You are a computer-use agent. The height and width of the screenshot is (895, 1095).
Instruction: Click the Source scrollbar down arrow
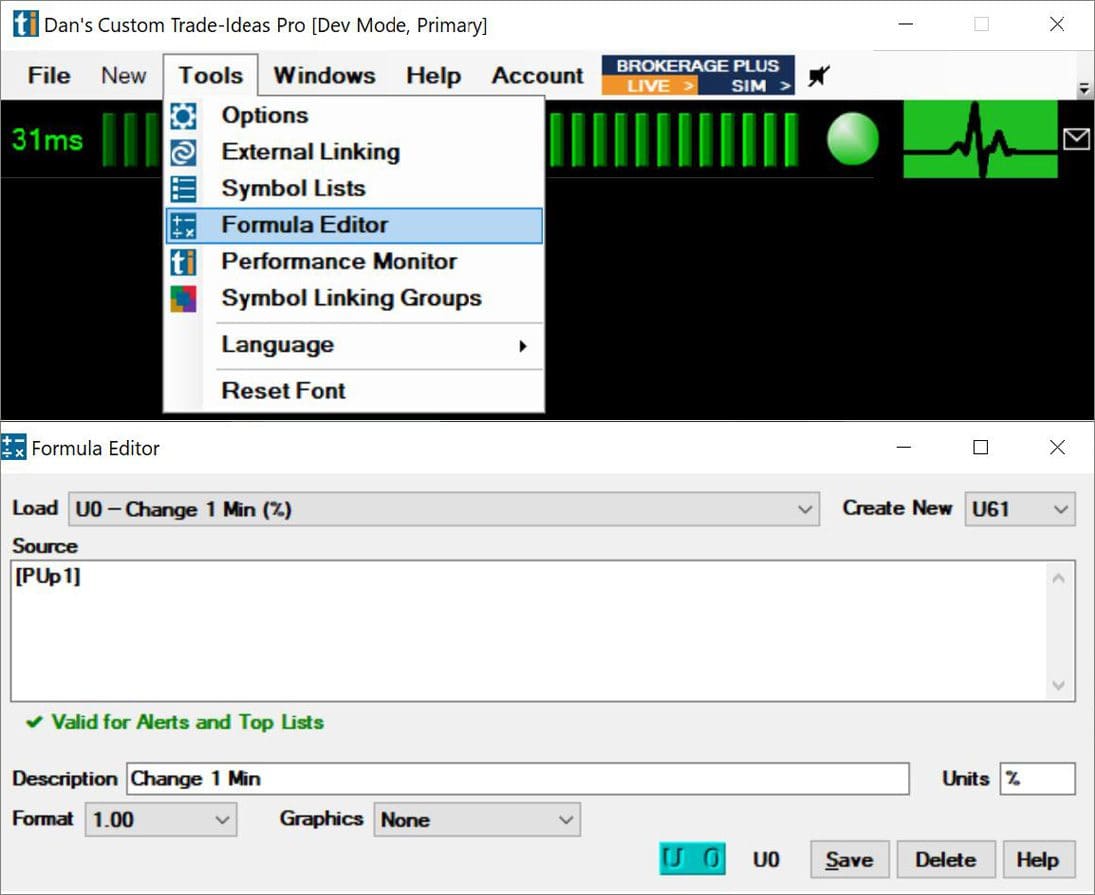click(x=1058, y=685)
